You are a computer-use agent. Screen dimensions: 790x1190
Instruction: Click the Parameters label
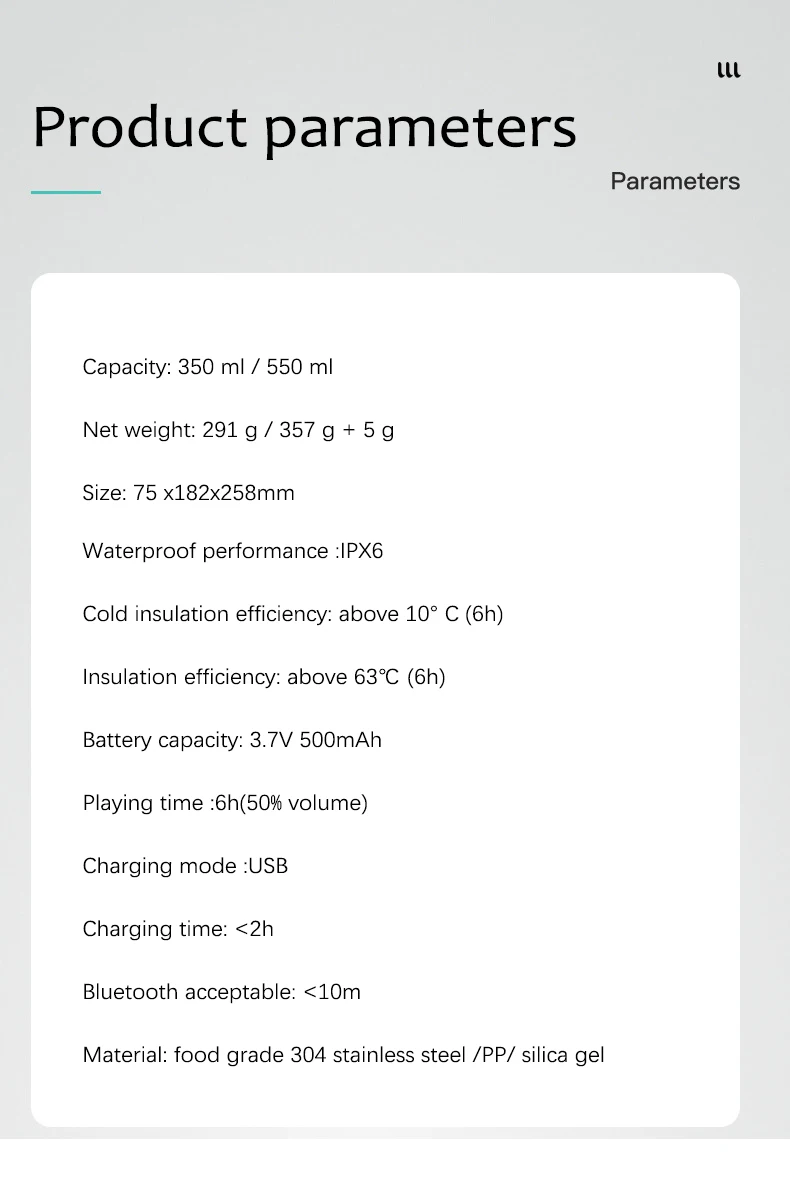(675, 181)
